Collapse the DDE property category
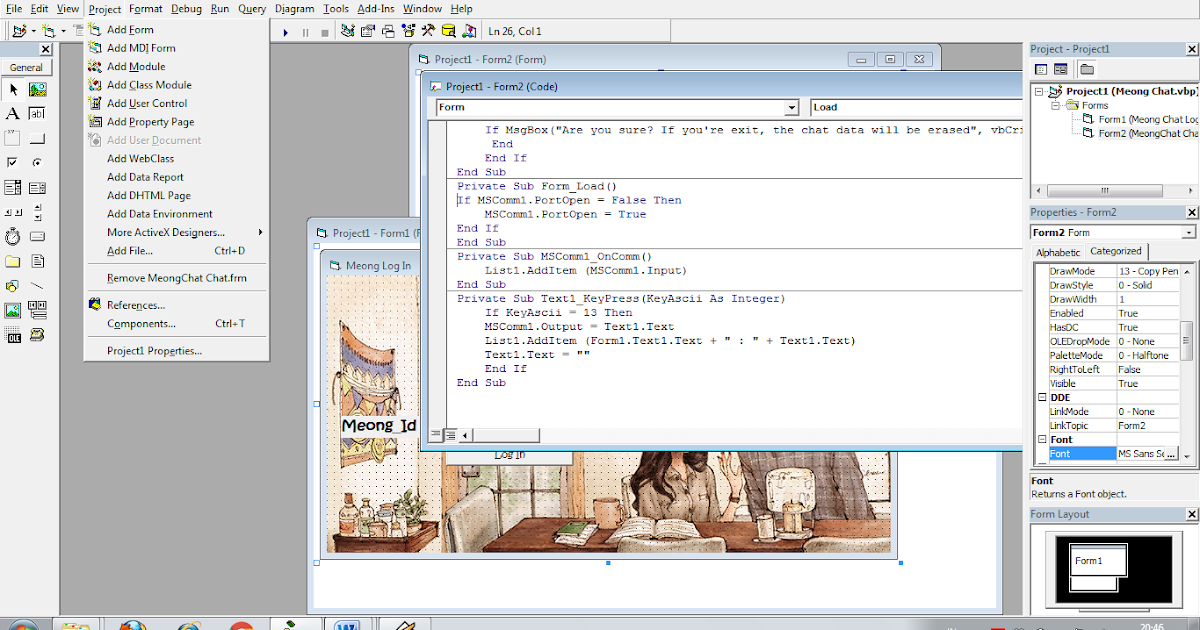Viewport: 1200px width, 630px height. 1041,398
